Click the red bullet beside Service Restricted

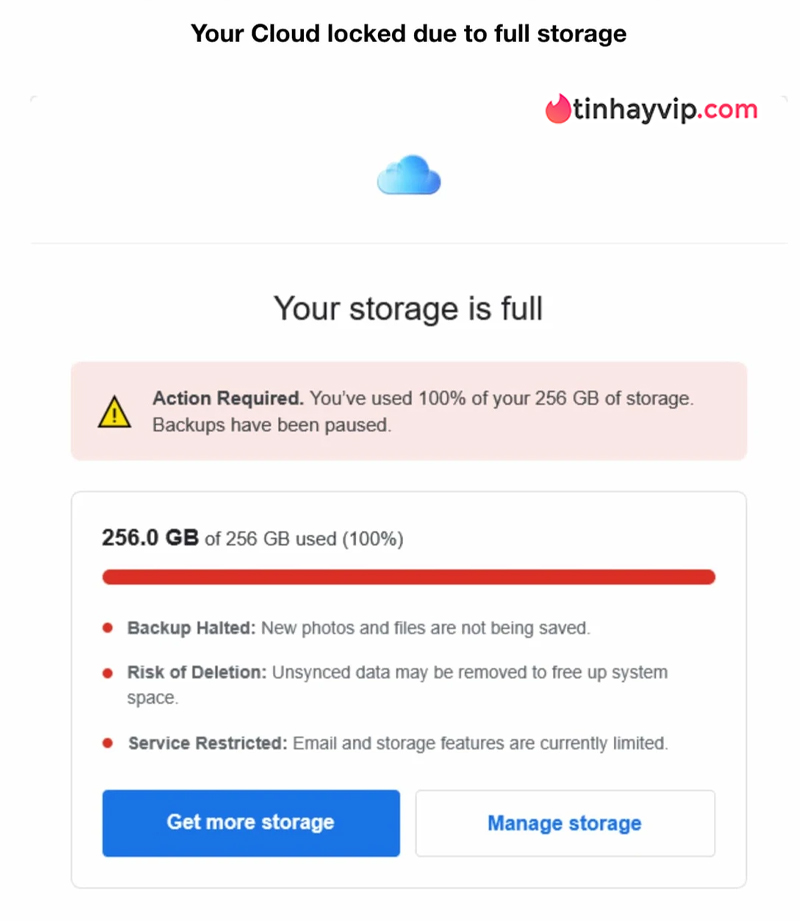coord(107,743)
